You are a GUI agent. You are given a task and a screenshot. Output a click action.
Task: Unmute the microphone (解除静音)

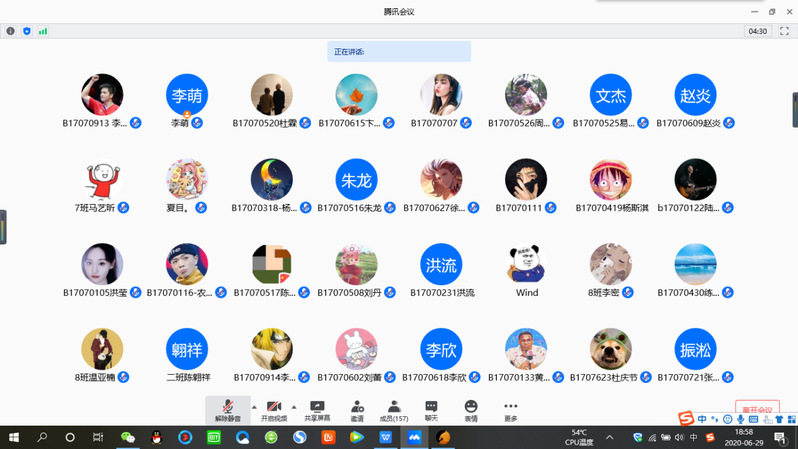pyautogui.click(x=228, y=410)
